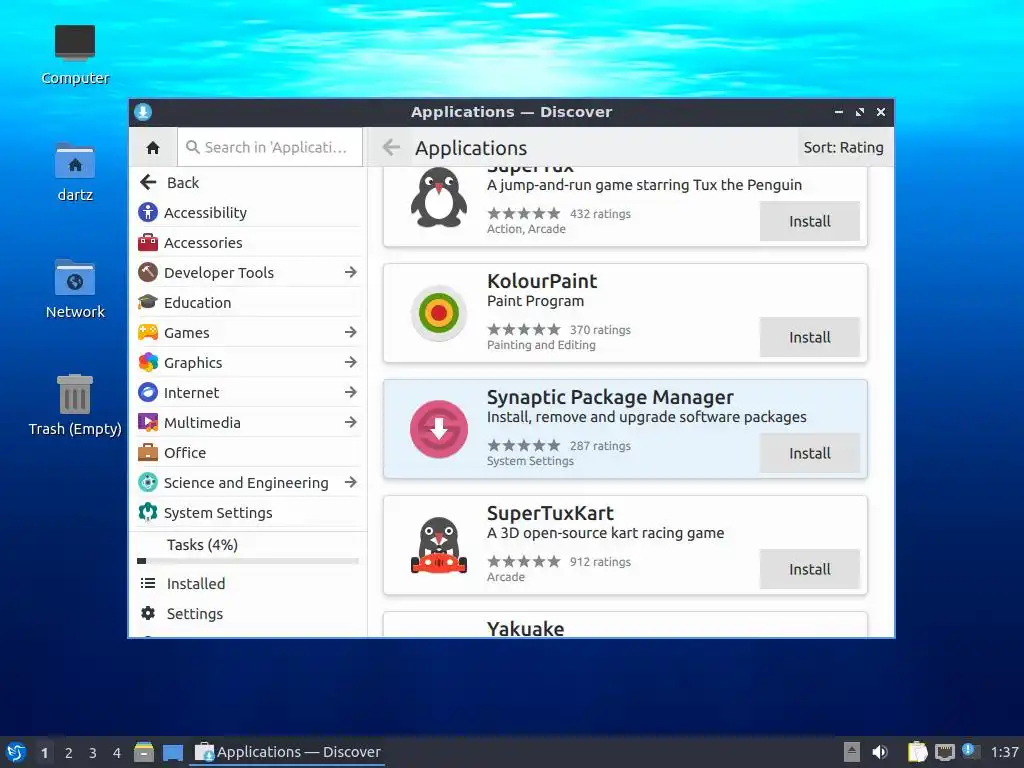Click the Developer Tools hammer icon
Viewport: 1024px width, 768px height.
click(148, 272)
